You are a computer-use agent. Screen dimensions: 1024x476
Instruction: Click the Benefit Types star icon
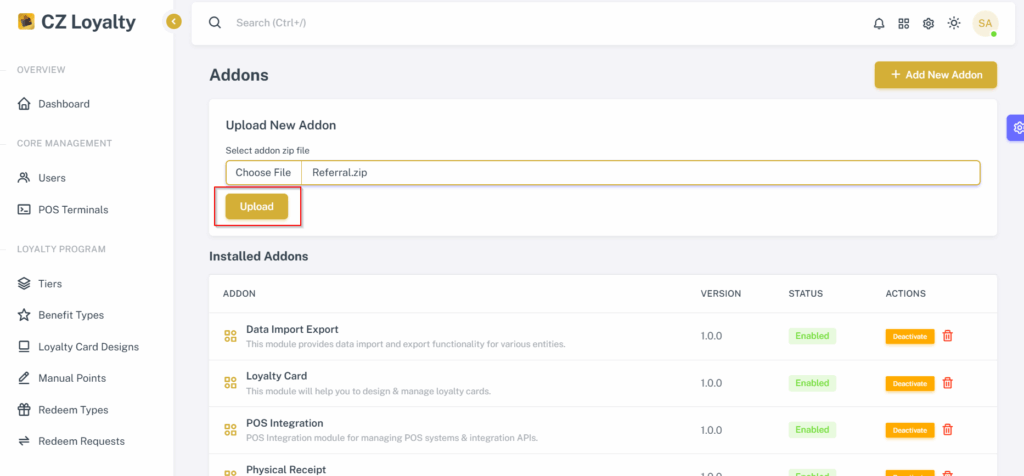[24, 315]
